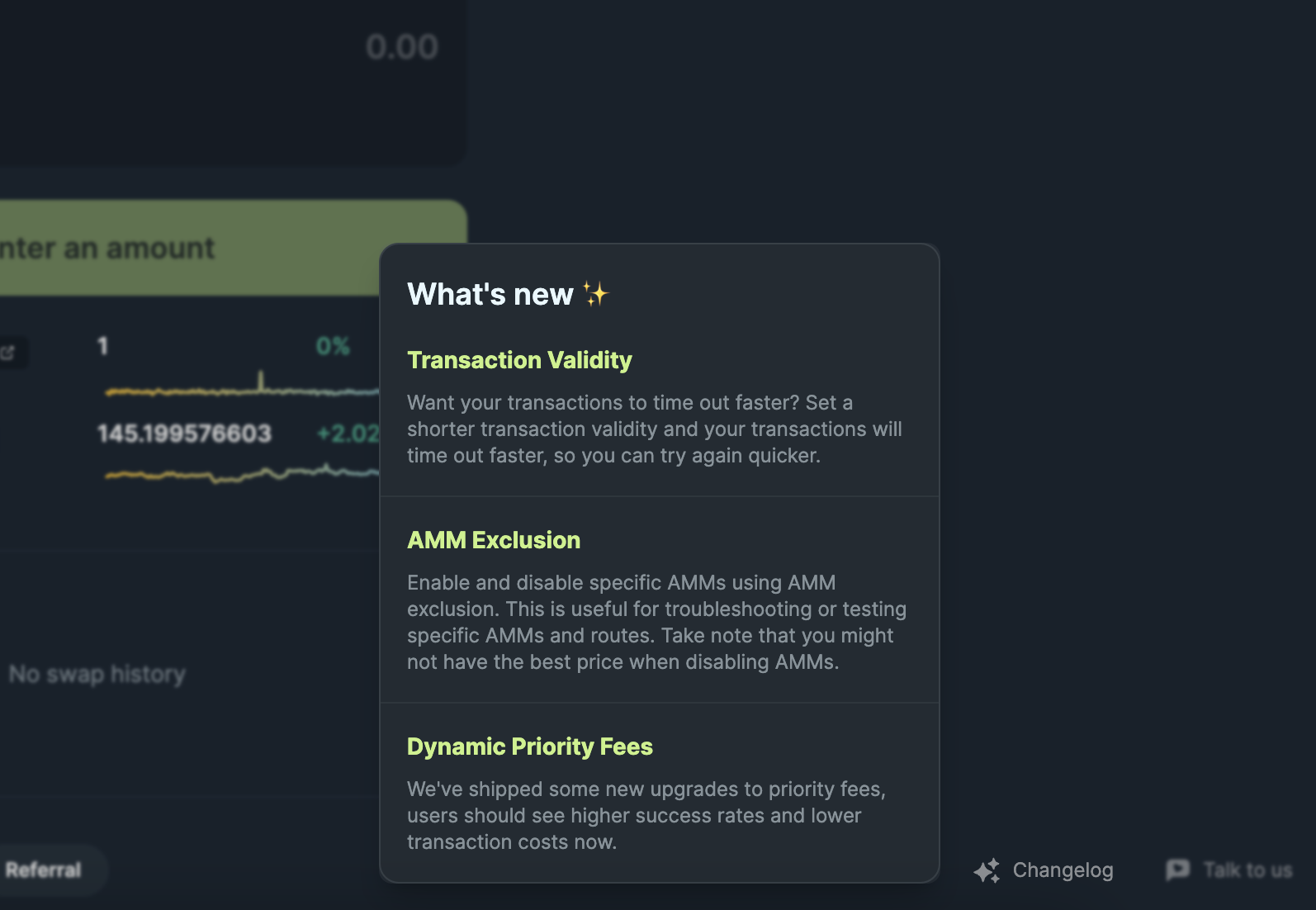The image size is (1316, 910).
Task: Select the Dynamic Priority Fees heading
Action: point(529,746)
